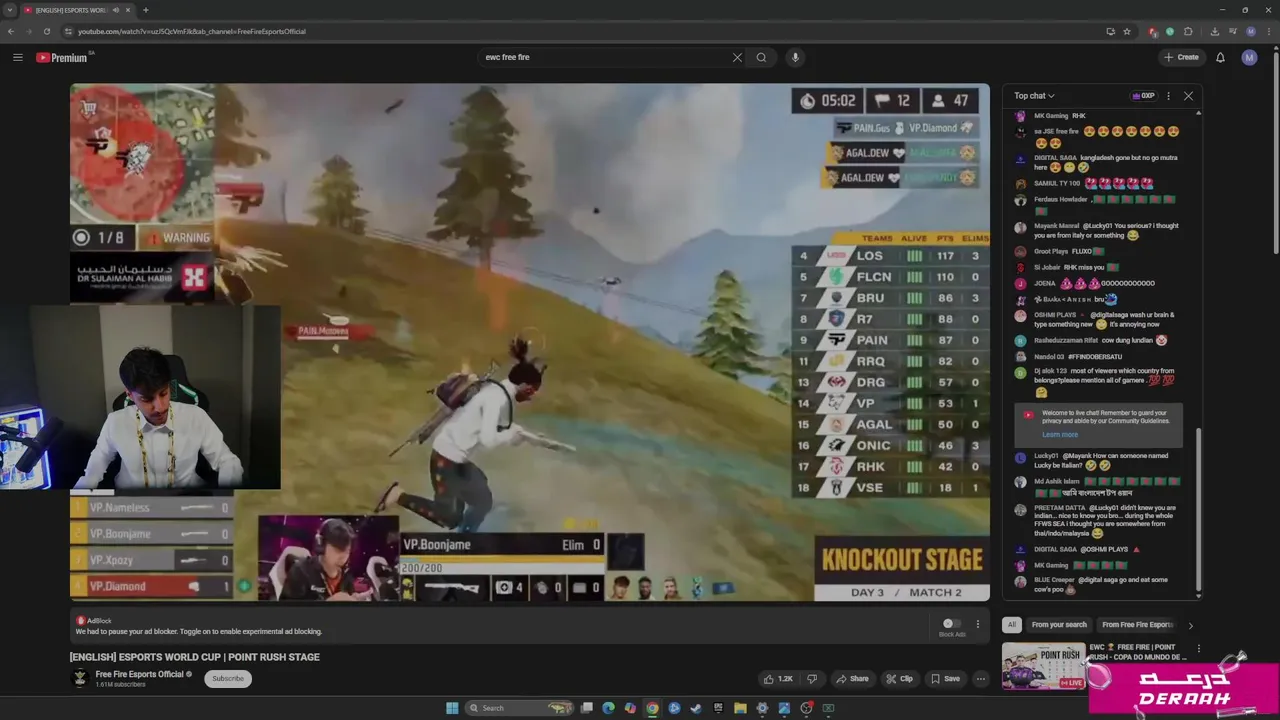Open the YouTube guide hamburger menu
Viewport: 1280px width, 720px height.
tap(17, 57)
